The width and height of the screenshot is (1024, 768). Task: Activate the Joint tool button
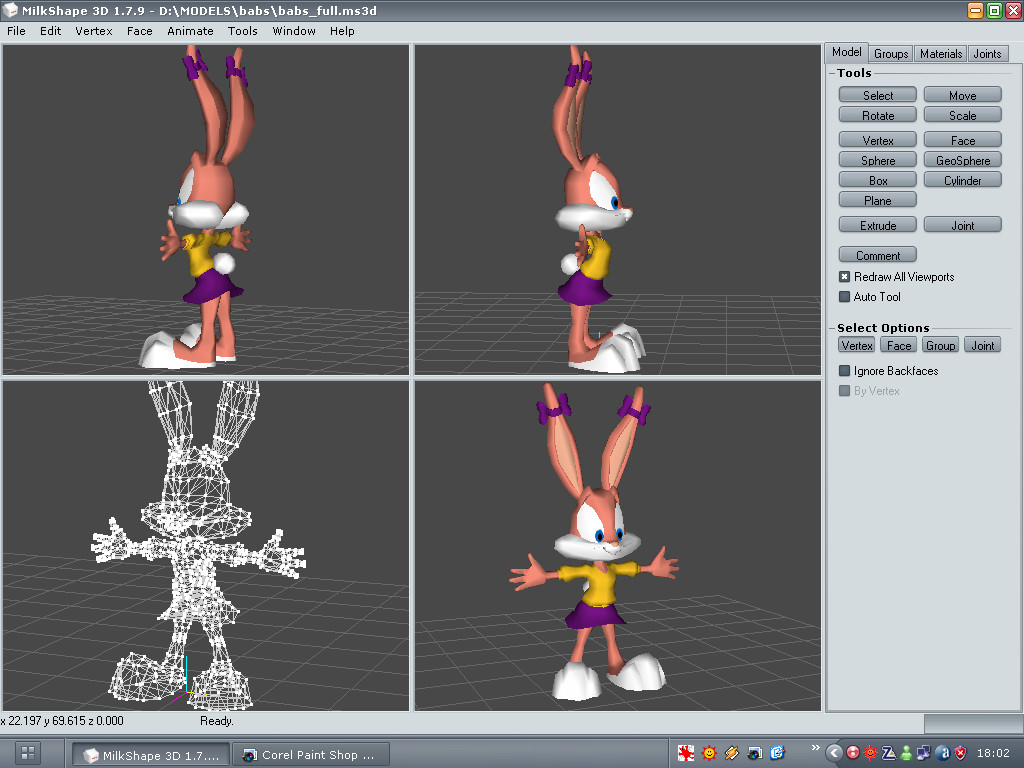[x=963, y=225]
